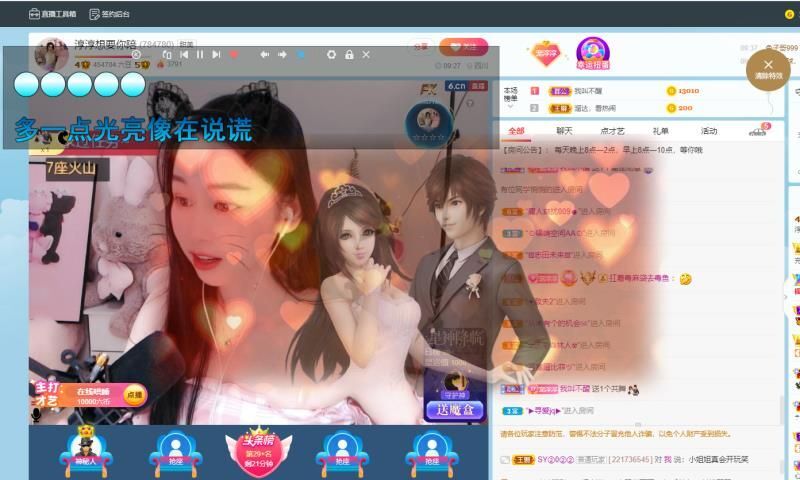
Task: Click the emoji in 扛着青蛙 chat message
Action: (686, 279)
